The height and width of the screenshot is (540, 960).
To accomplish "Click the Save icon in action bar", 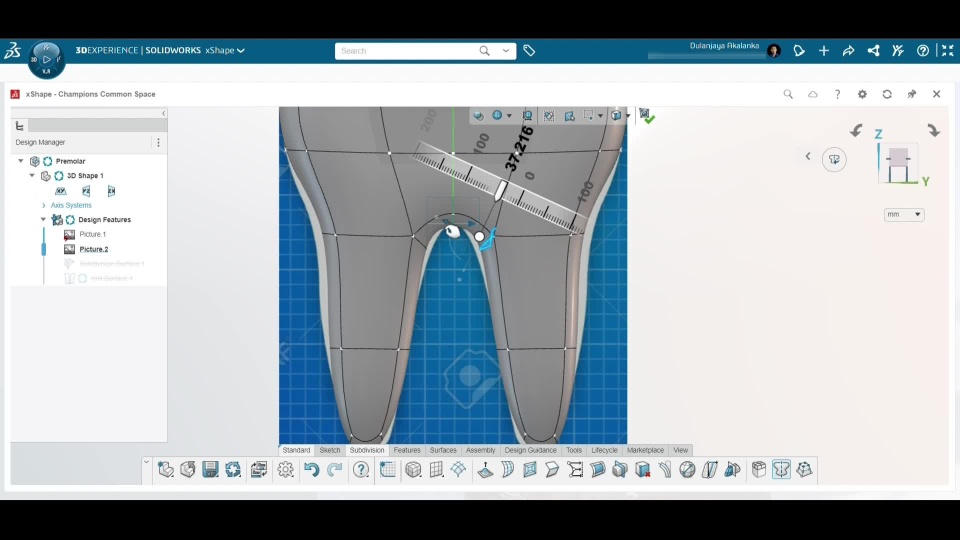I will 210,470.
